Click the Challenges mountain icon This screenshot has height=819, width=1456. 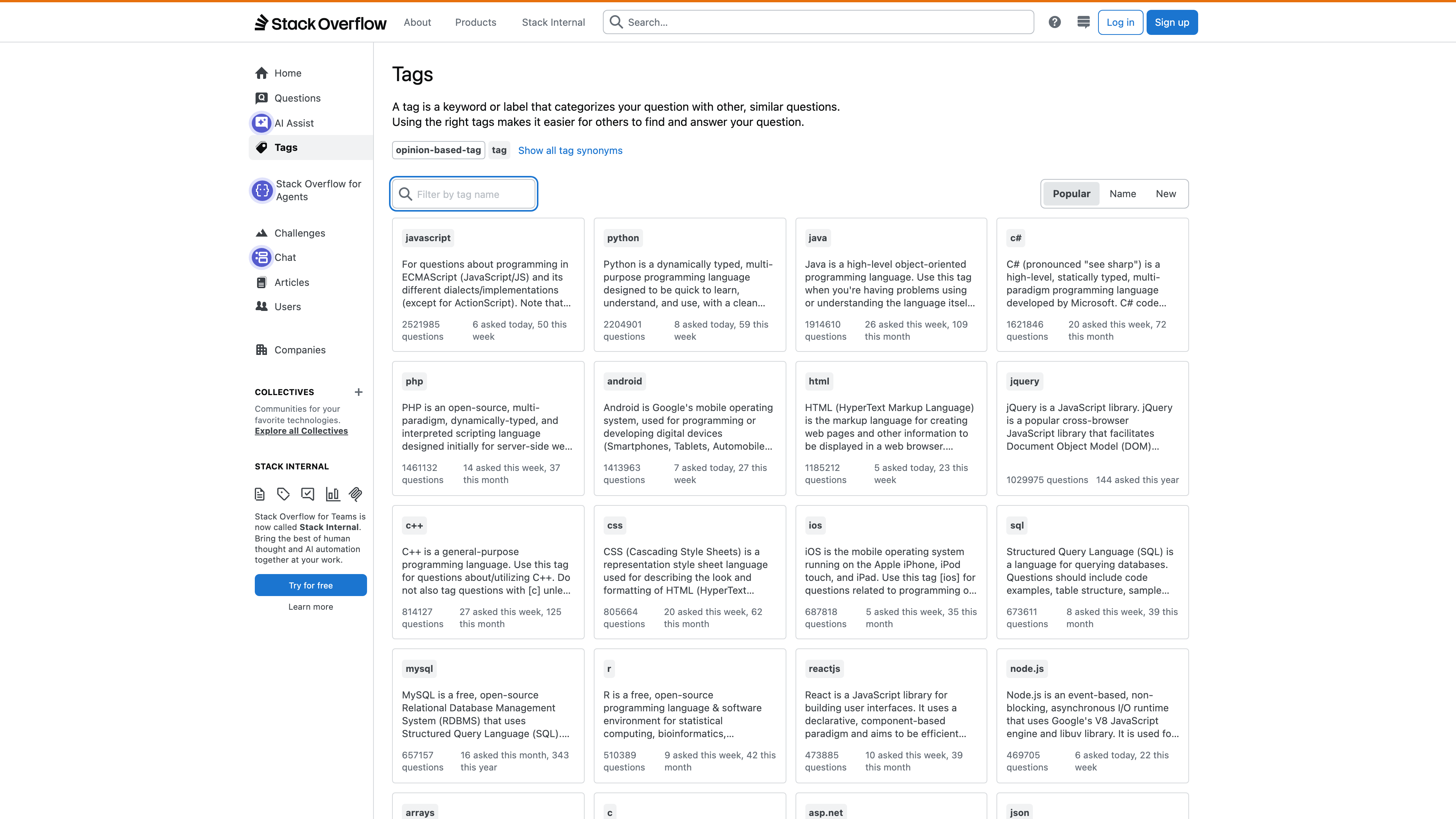261,233
